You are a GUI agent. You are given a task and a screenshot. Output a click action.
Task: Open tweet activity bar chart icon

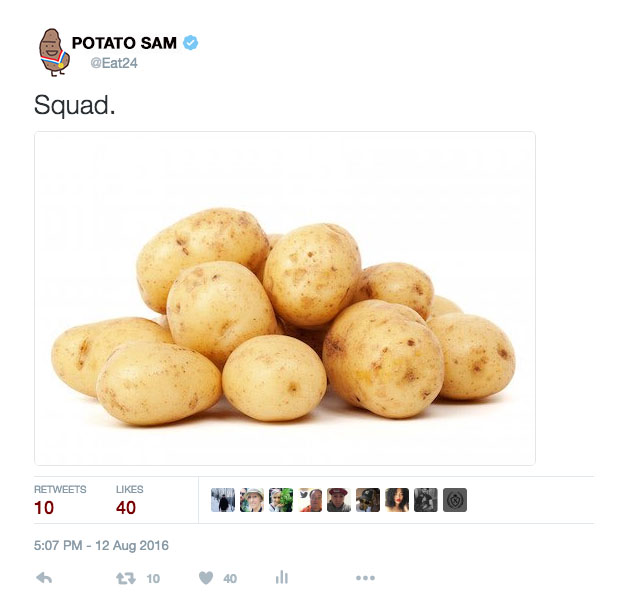pos(282,578)
